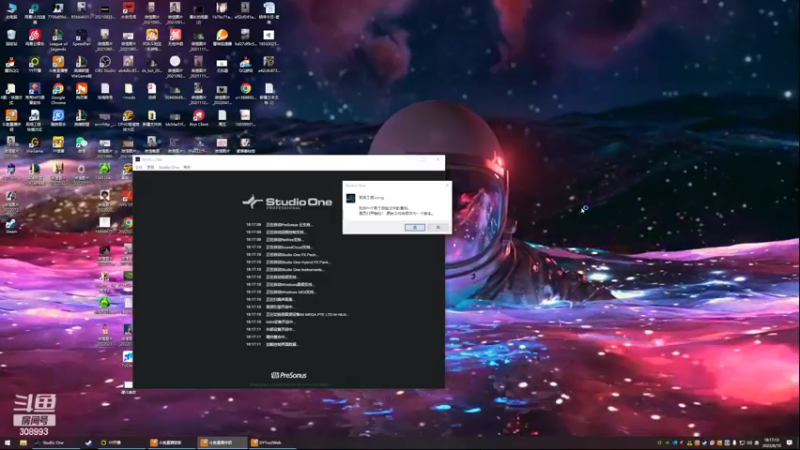This screenshot has height=450, width=800.
Task: Open the Studio One menu item
Action: (x=169, y=167)
